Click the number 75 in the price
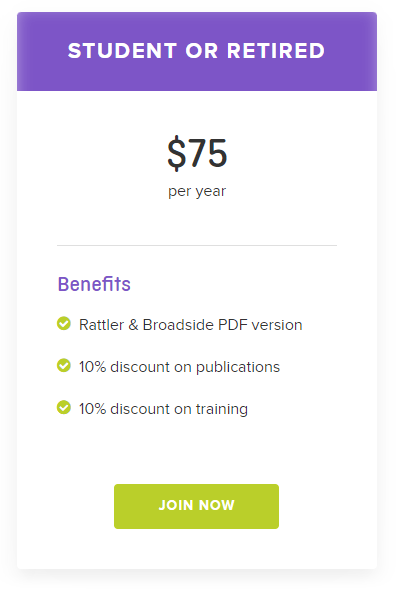Image resolution: width=396 pixels, height=589 pixels. point(207,153)
